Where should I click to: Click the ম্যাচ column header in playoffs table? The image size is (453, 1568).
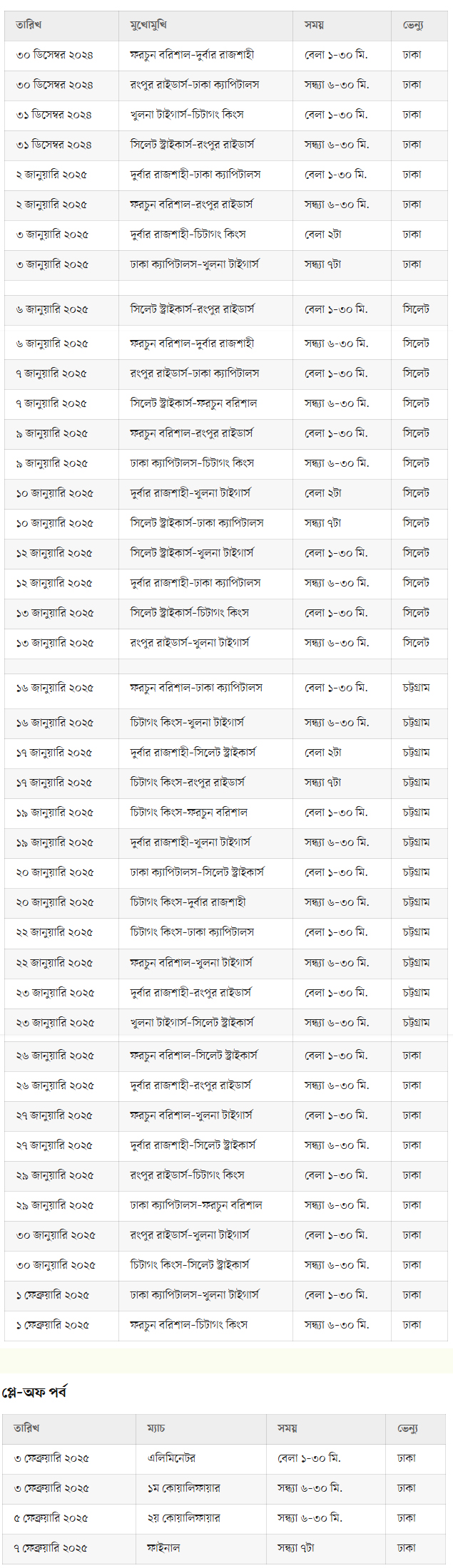click(x=156, y=1428)
